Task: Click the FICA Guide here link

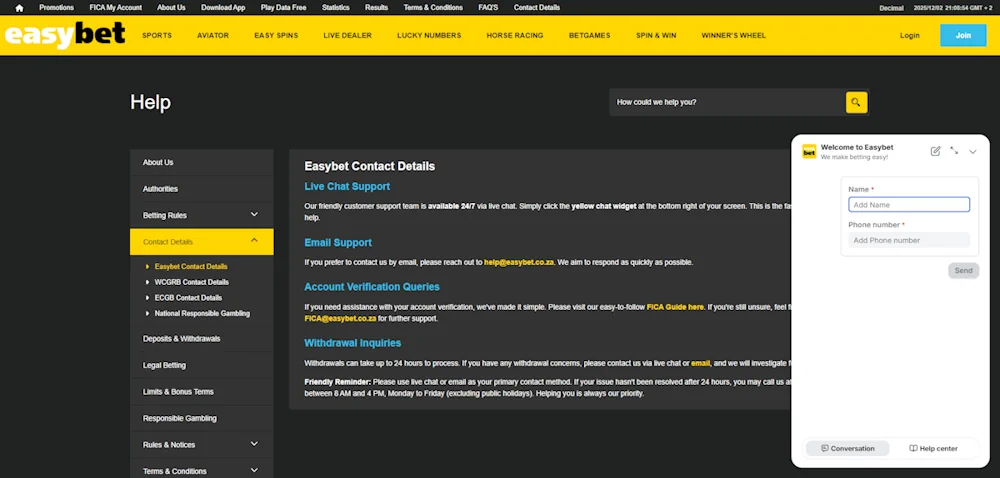Action: tap(675, 307)
